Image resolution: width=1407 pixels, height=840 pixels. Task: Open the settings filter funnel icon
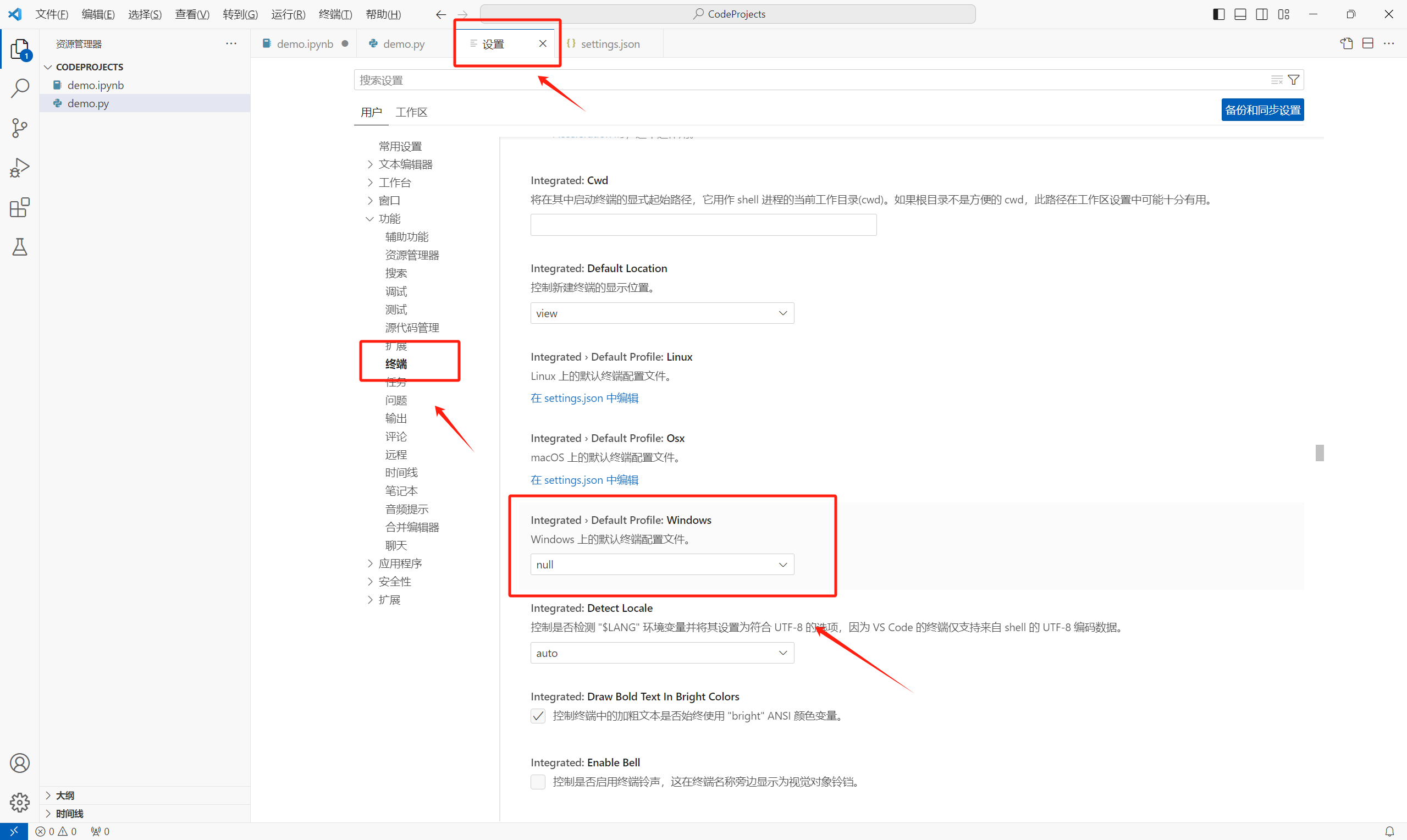point(1293,80)
